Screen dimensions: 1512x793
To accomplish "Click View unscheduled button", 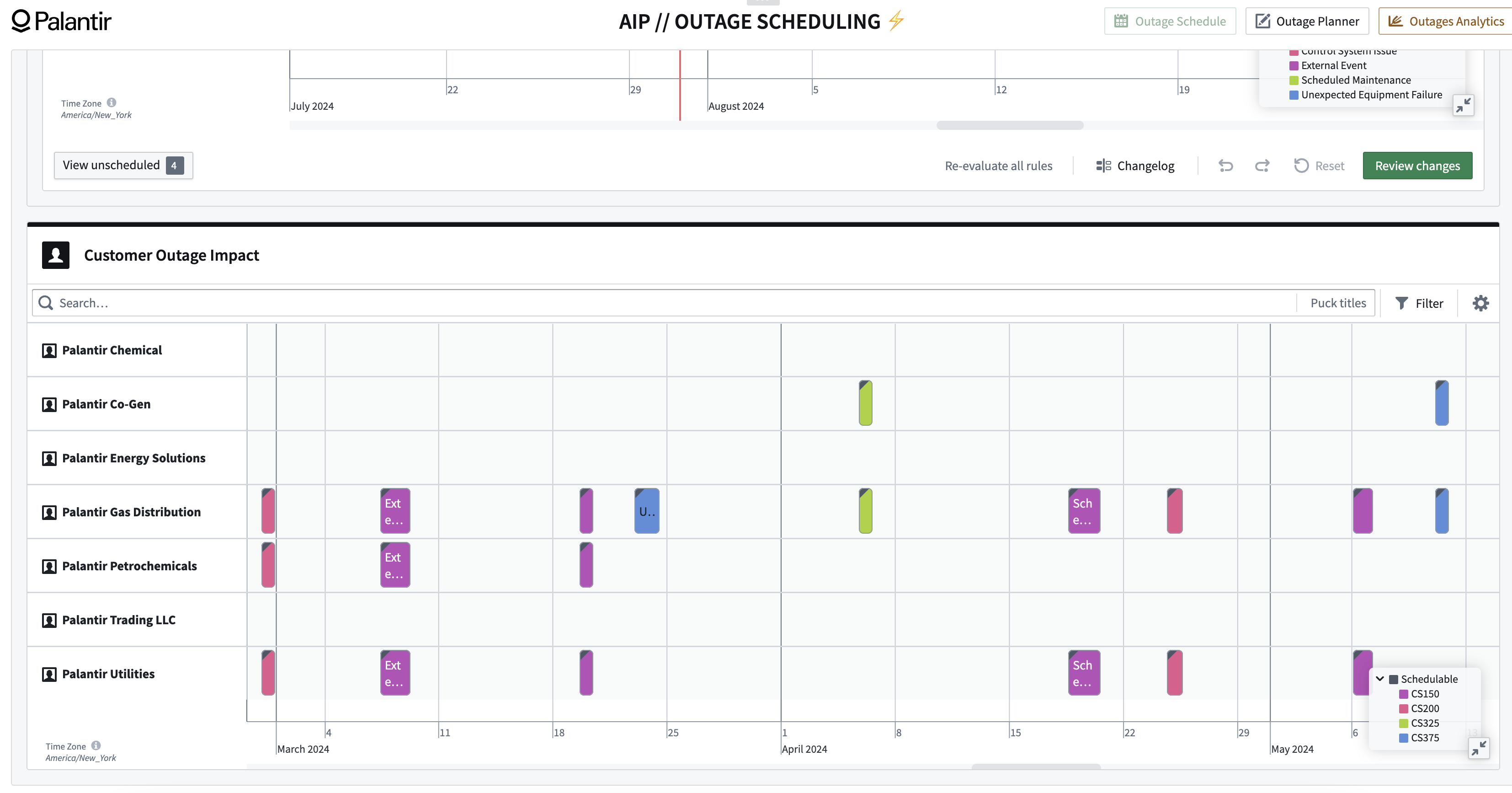I will point(123,166).
